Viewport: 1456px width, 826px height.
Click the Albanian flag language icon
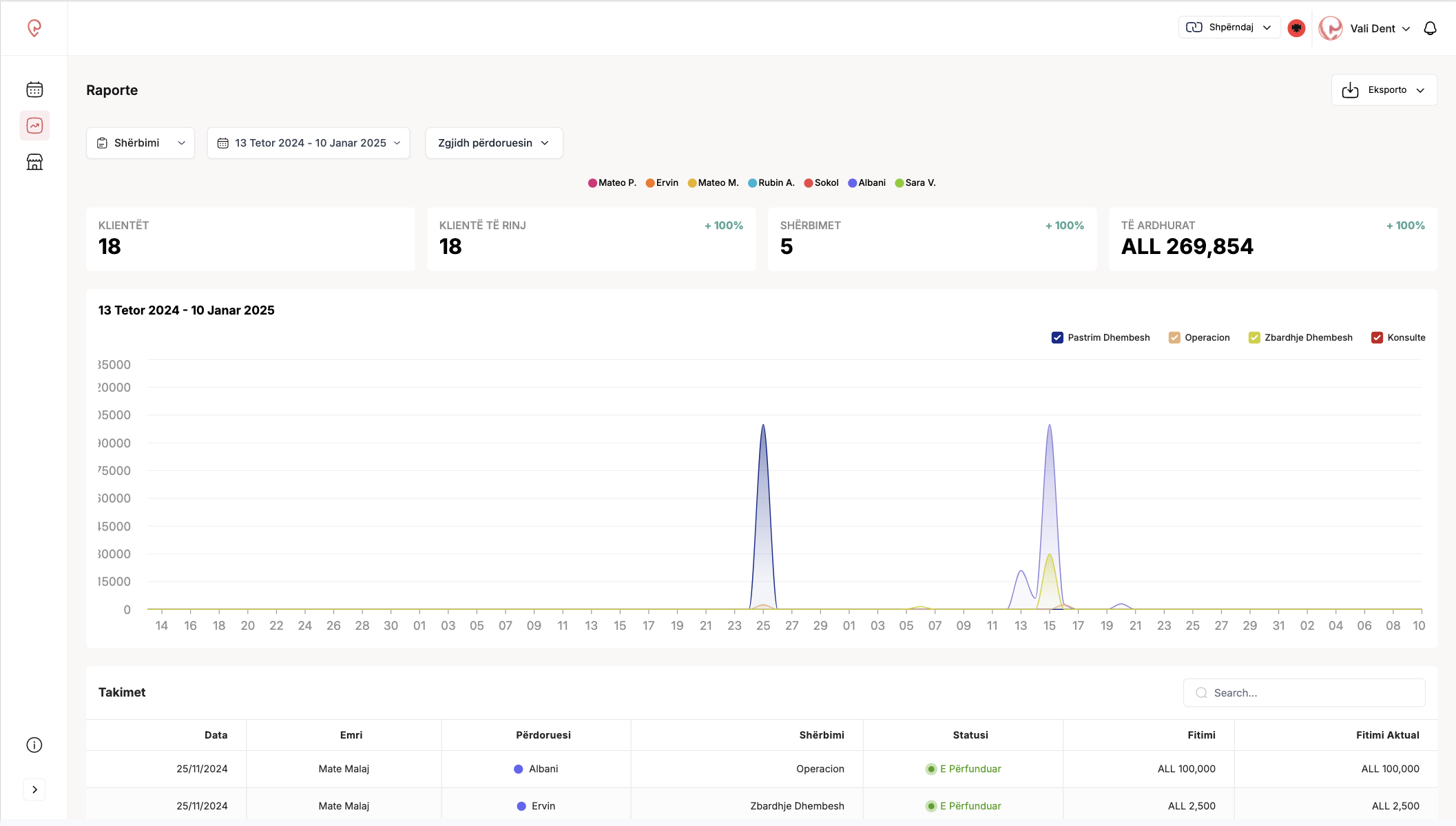point(1296,28)
